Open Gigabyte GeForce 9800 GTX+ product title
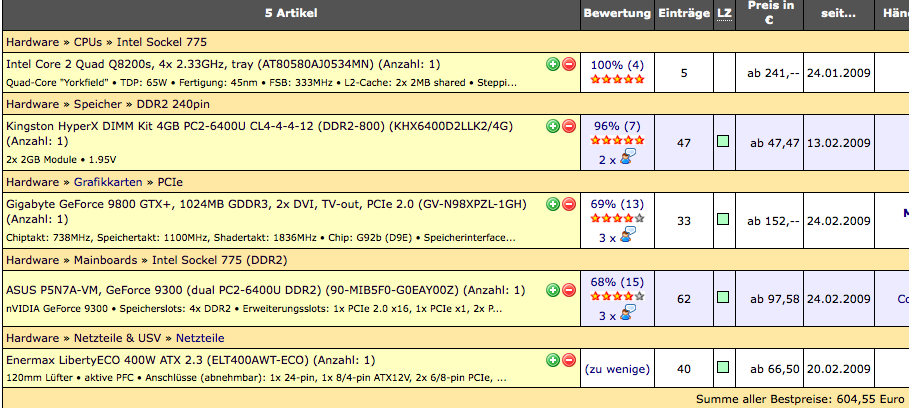The image size is (909, 408). (266, 212)
